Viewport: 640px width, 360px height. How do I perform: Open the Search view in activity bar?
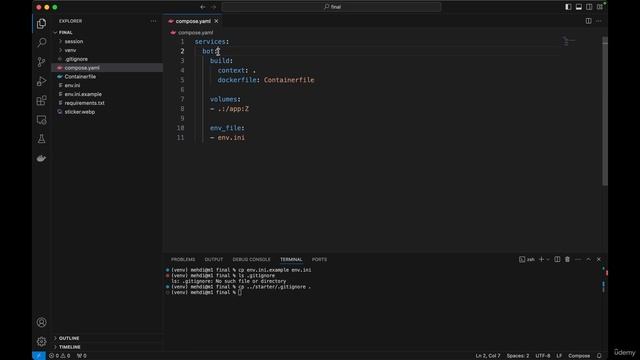[x=41, y=42]
